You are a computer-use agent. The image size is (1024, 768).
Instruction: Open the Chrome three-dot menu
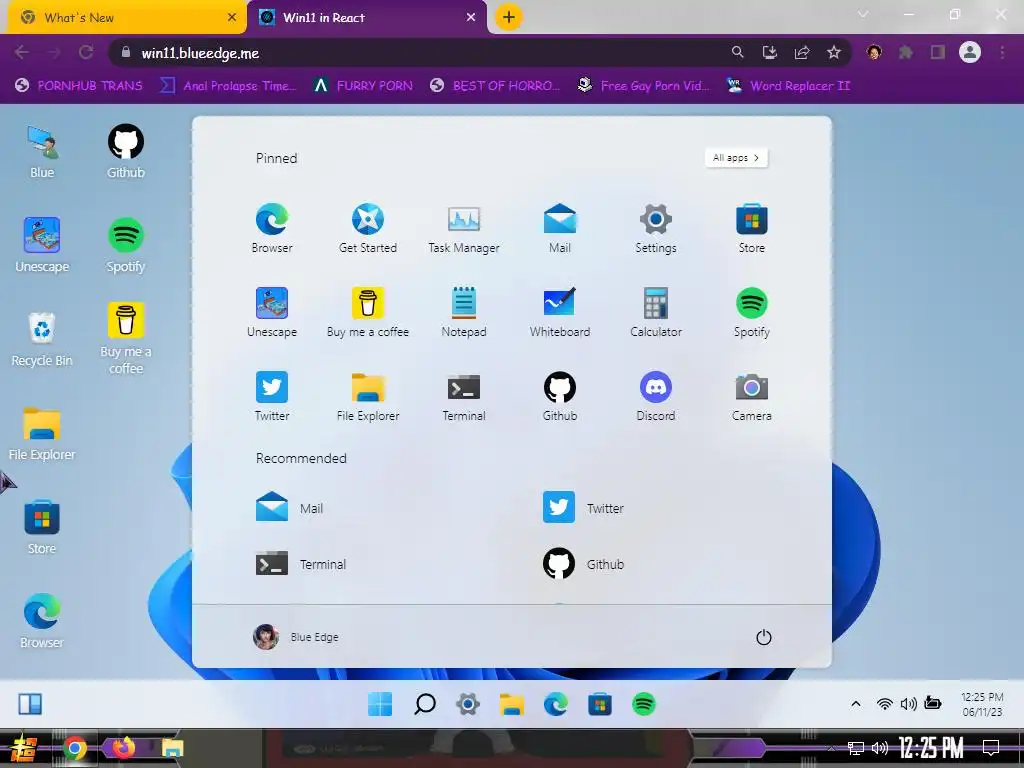click(x=1002, y=52)
